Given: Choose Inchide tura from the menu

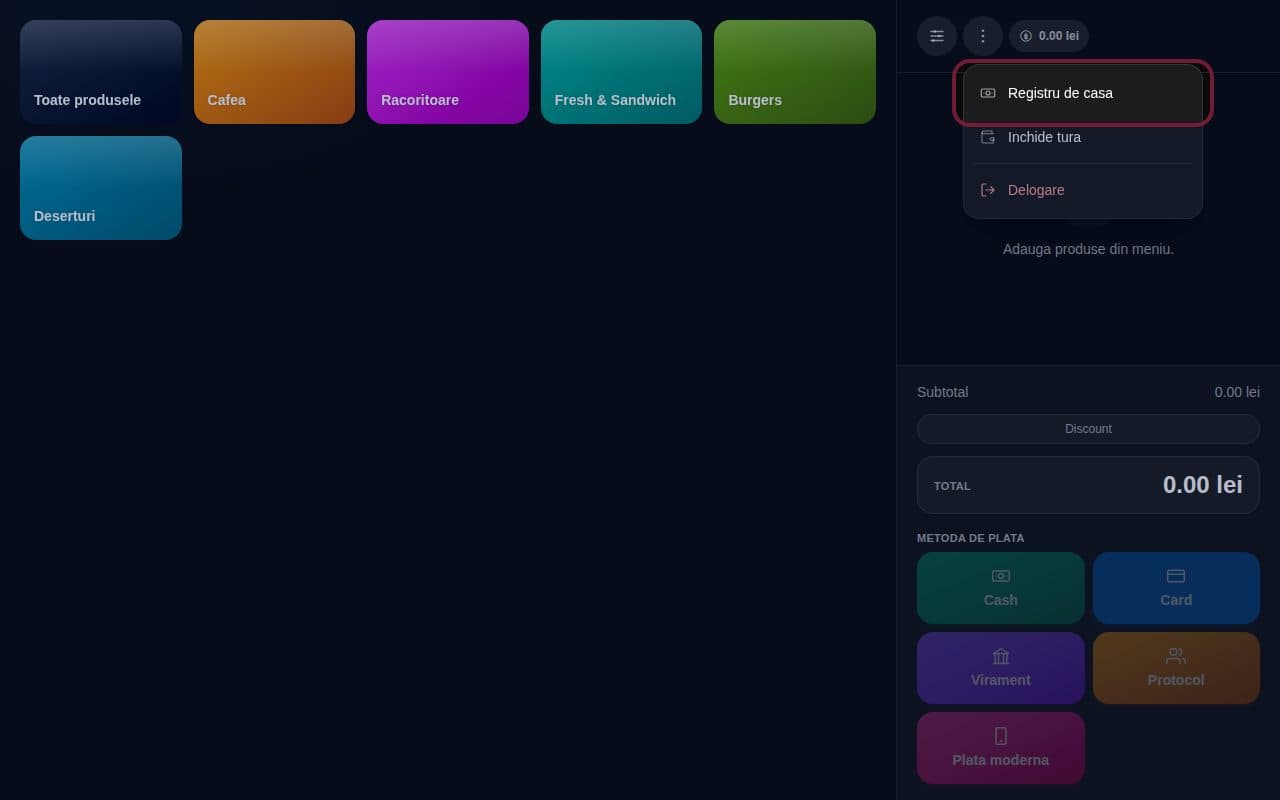Looking at the screenshot, I should coord(1083,137).
